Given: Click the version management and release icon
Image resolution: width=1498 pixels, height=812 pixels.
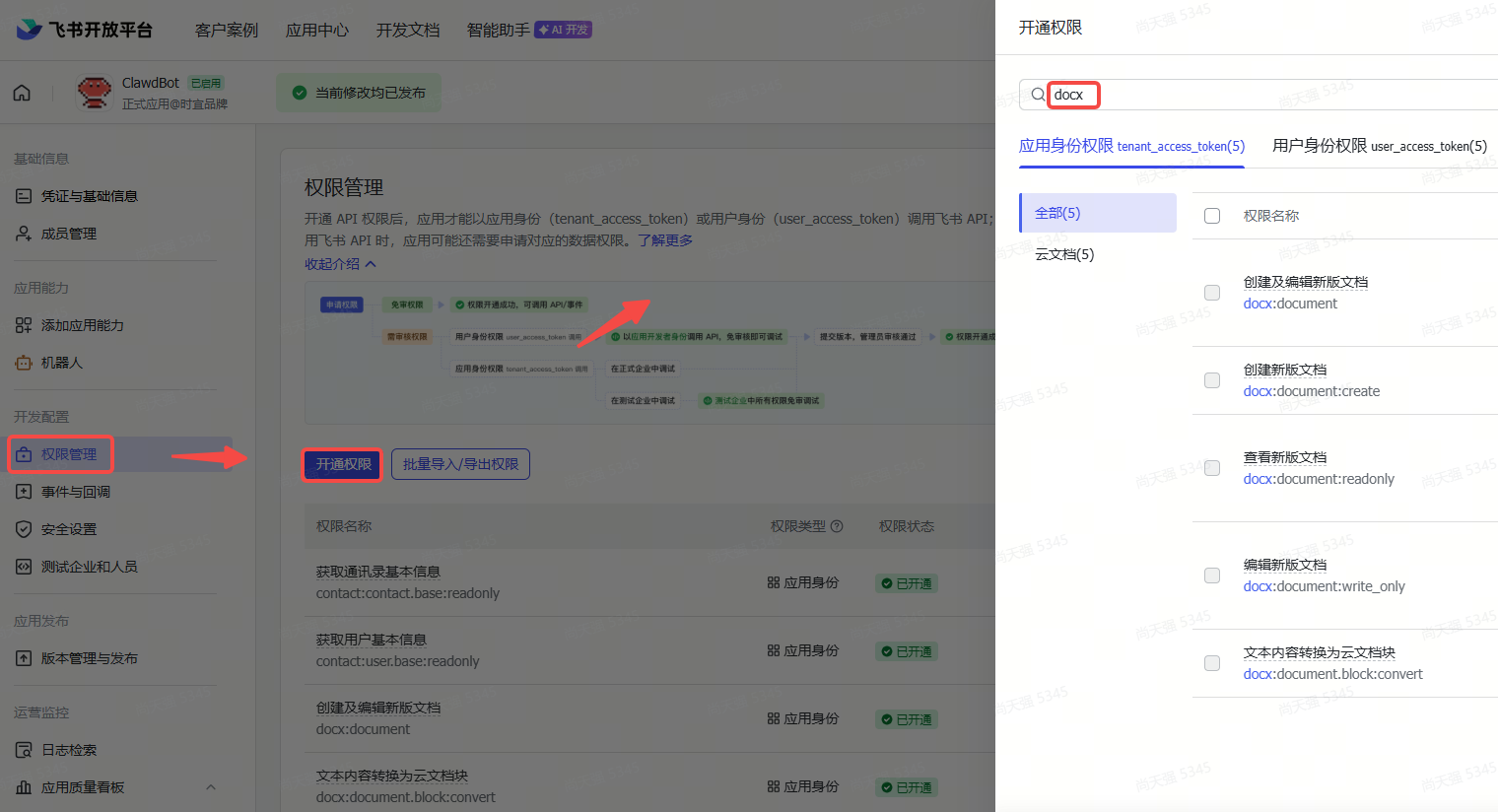Looking at the screenshot, I should 24,658.
